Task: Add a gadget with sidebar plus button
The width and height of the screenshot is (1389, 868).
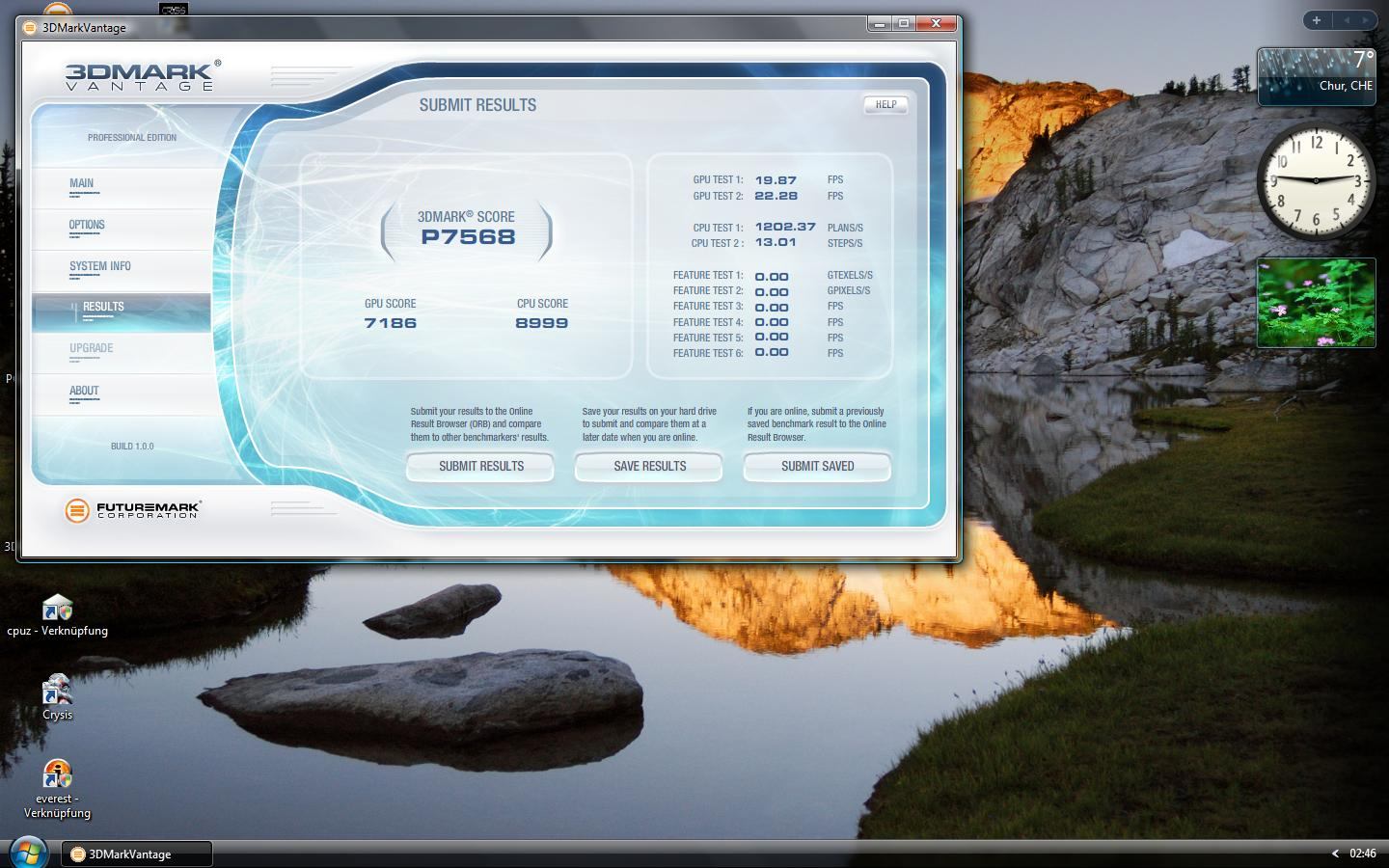Action: (x=1317, y=20)
